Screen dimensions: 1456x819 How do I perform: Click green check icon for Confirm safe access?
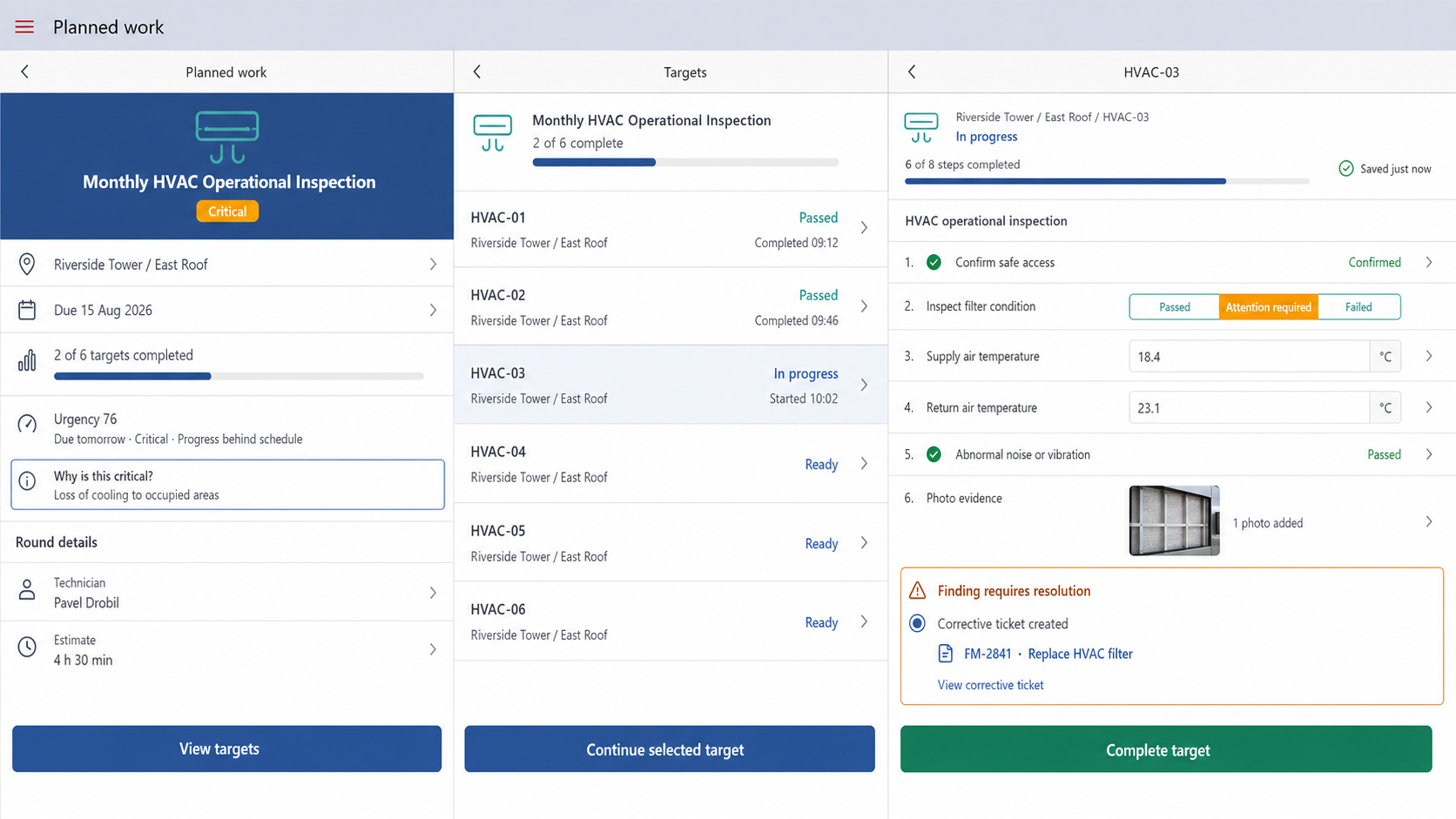point(934,262)
